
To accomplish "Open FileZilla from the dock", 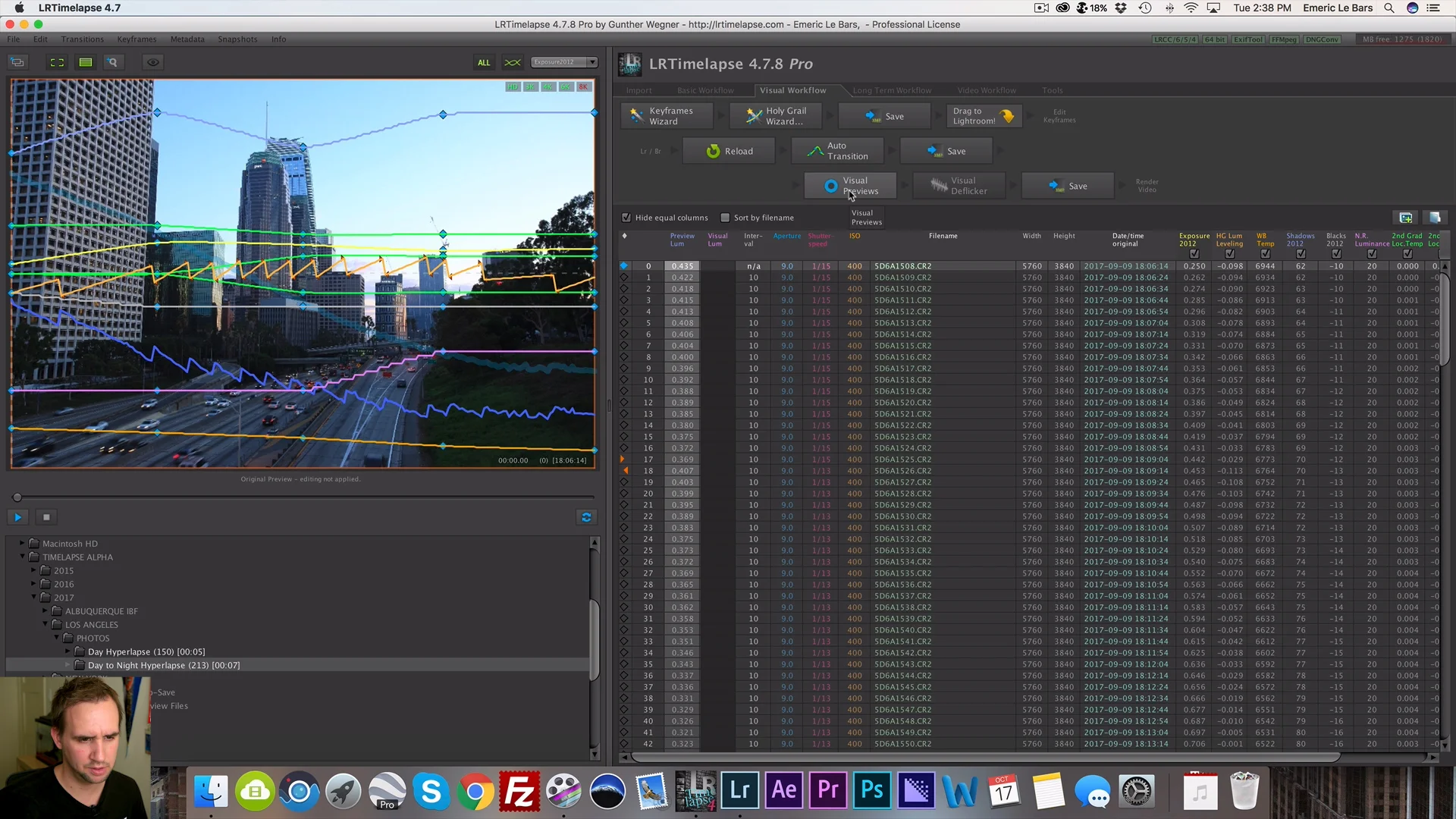I will 519,791.
